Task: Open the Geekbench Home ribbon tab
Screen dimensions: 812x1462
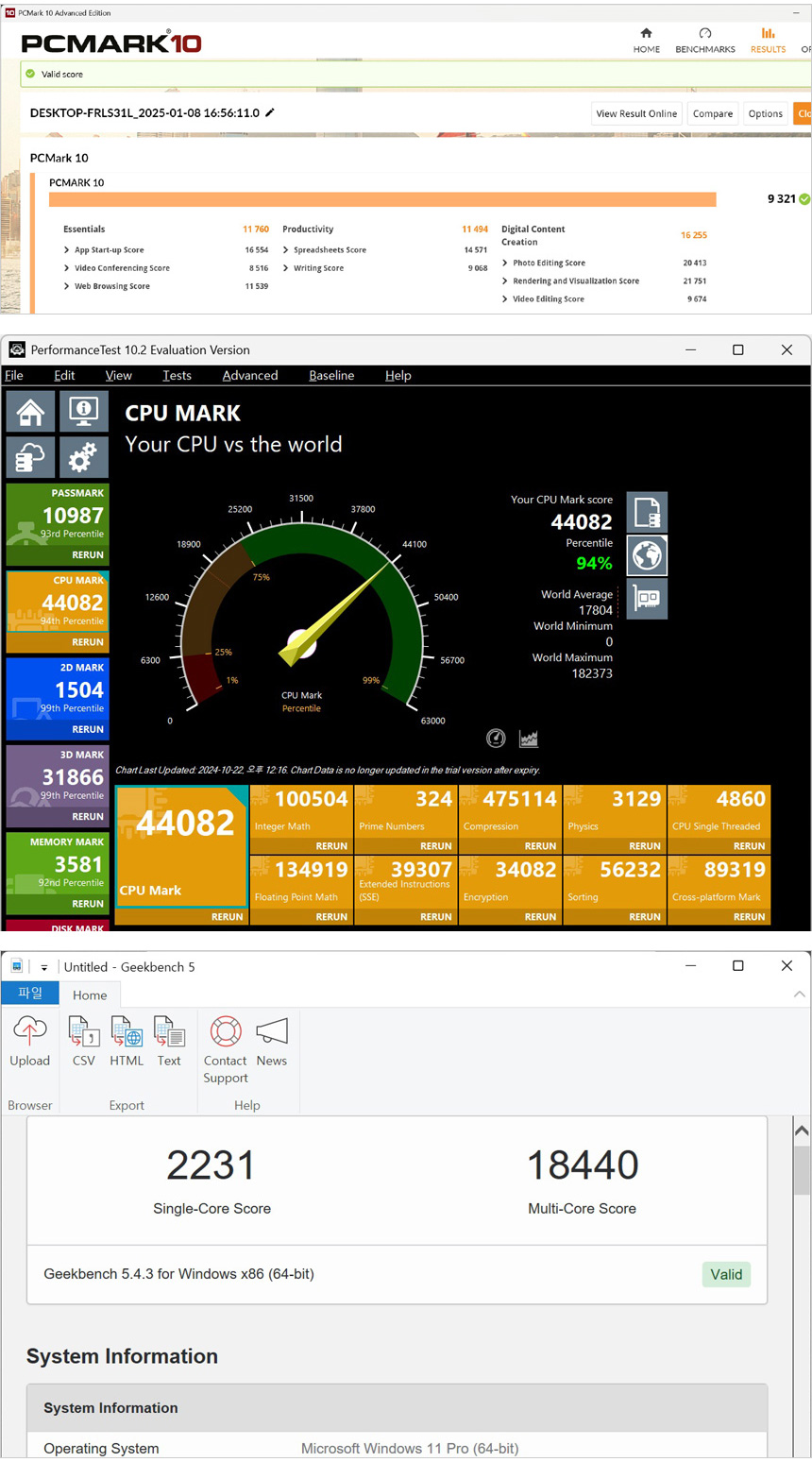Action: [x=90, y=994]
